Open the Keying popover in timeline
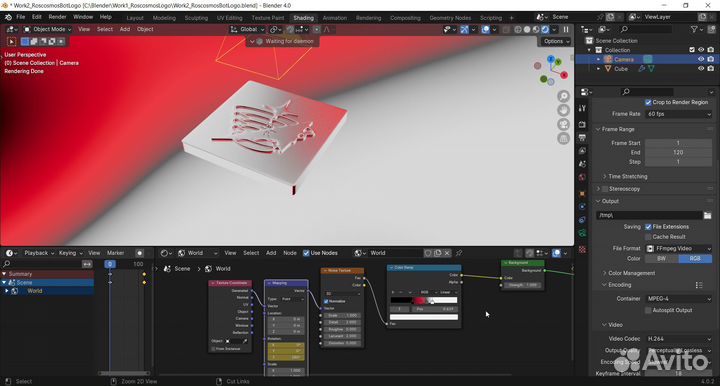The width and height of the screenshot is (720, 386). click(x=70, y=253)
